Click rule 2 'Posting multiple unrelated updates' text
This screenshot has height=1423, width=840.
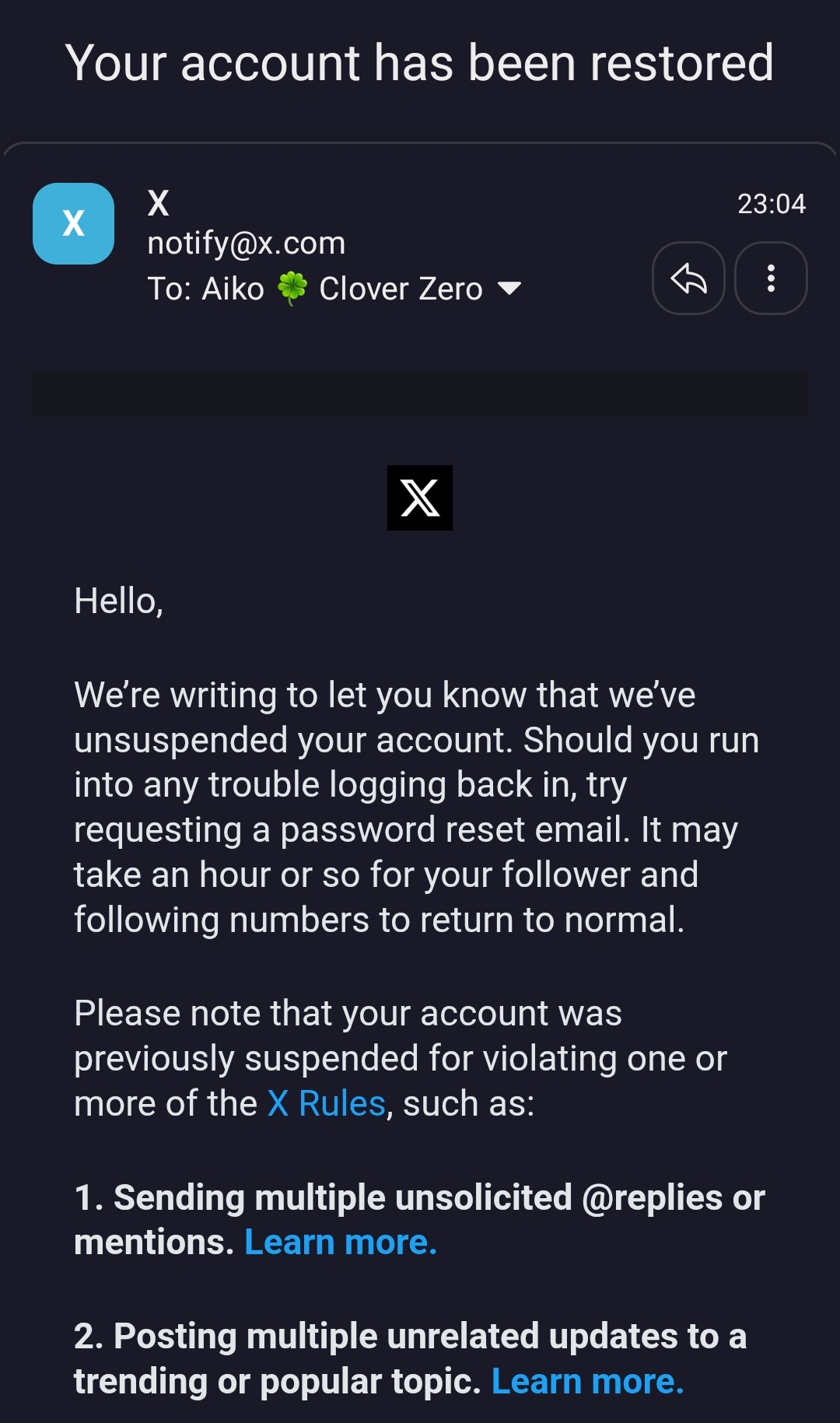click(410, 1337)
